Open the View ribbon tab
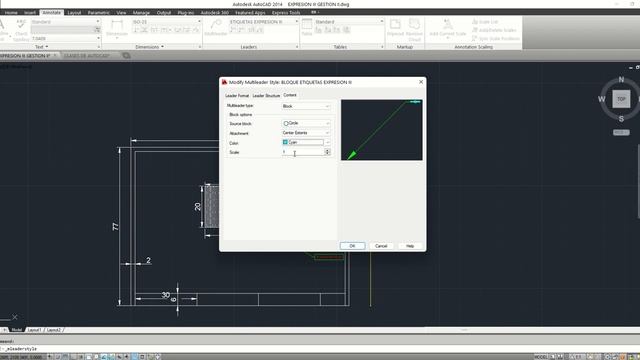This screenshot has height=360, width=640. tap(121, 13)
